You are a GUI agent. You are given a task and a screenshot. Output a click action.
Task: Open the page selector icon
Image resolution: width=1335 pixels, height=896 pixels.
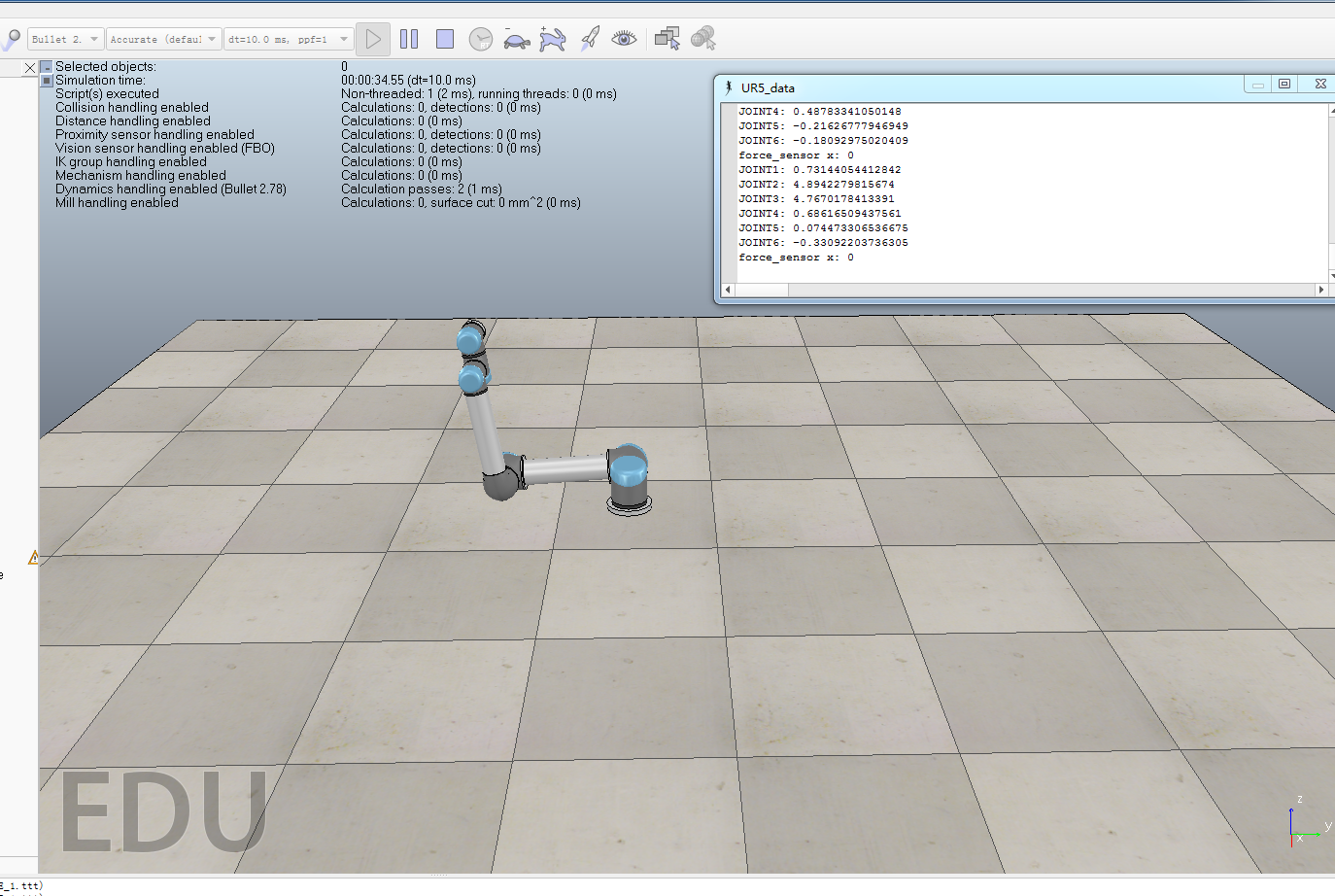[667, 39]
